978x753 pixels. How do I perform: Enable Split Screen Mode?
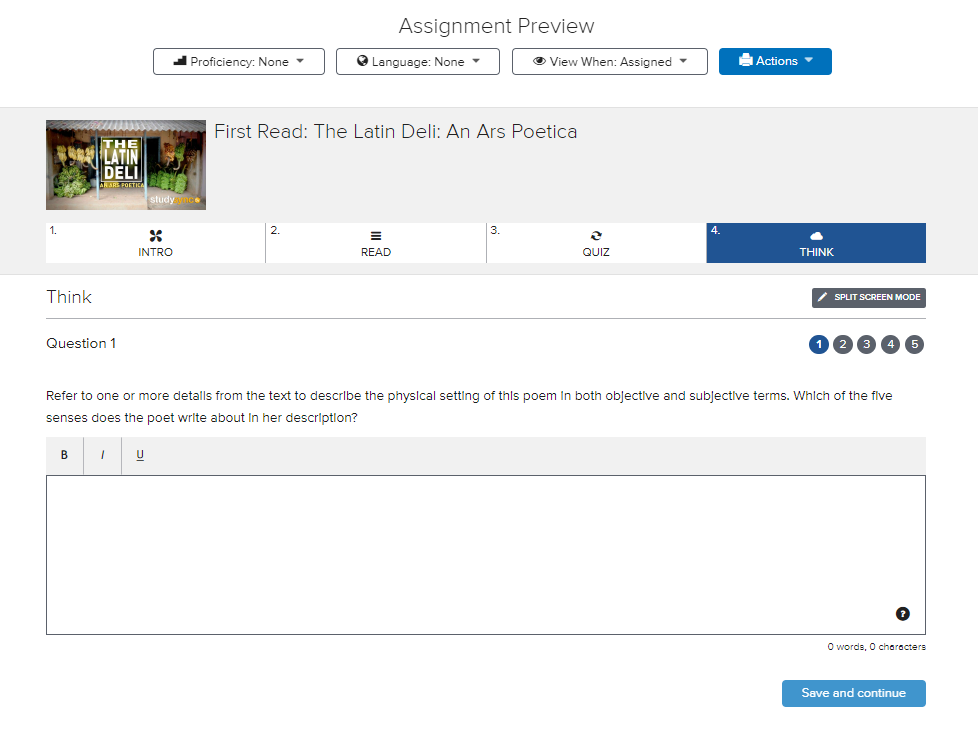coord(868,297)
